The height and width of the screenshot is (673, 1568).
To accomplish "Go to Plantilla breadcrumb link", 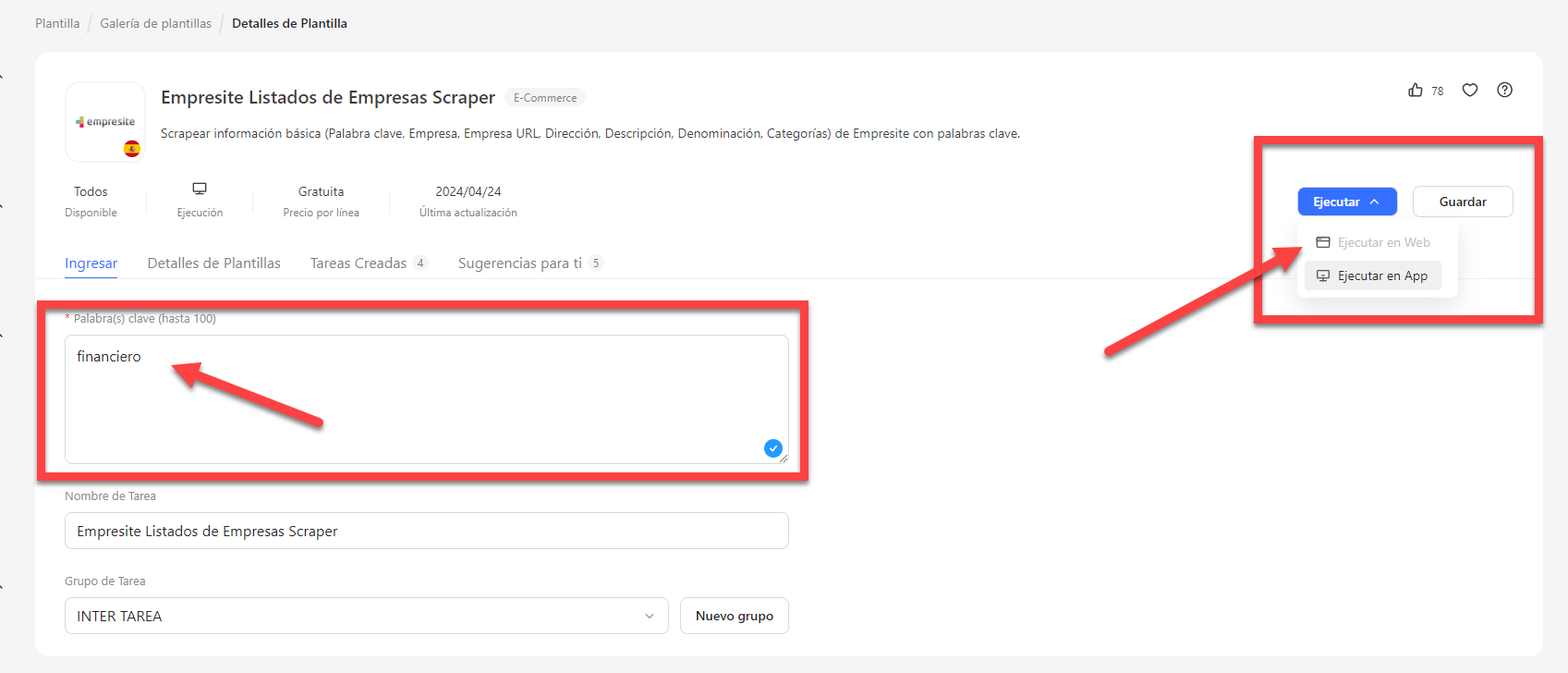I will tap(57, 23).
